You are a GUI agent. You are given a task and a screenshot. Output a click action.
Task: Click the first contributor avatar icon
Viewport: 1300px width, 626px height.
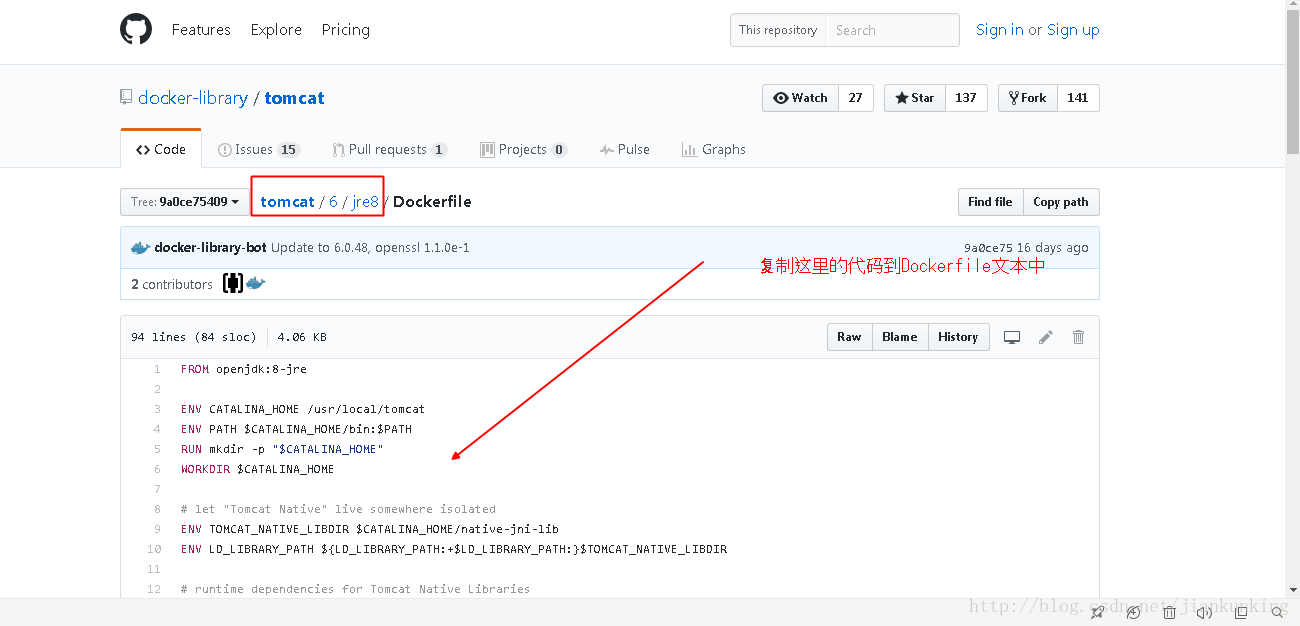point(232,284)
